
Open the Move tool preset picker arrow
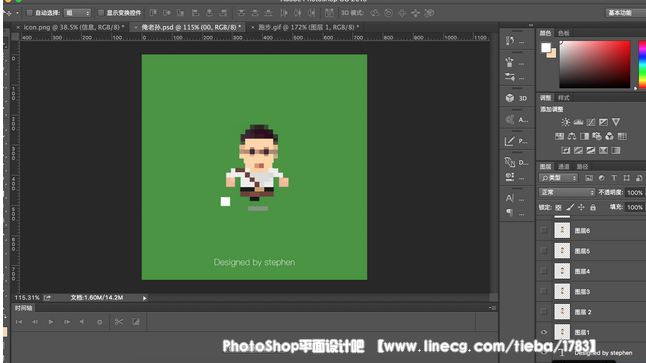click(17, 13)
